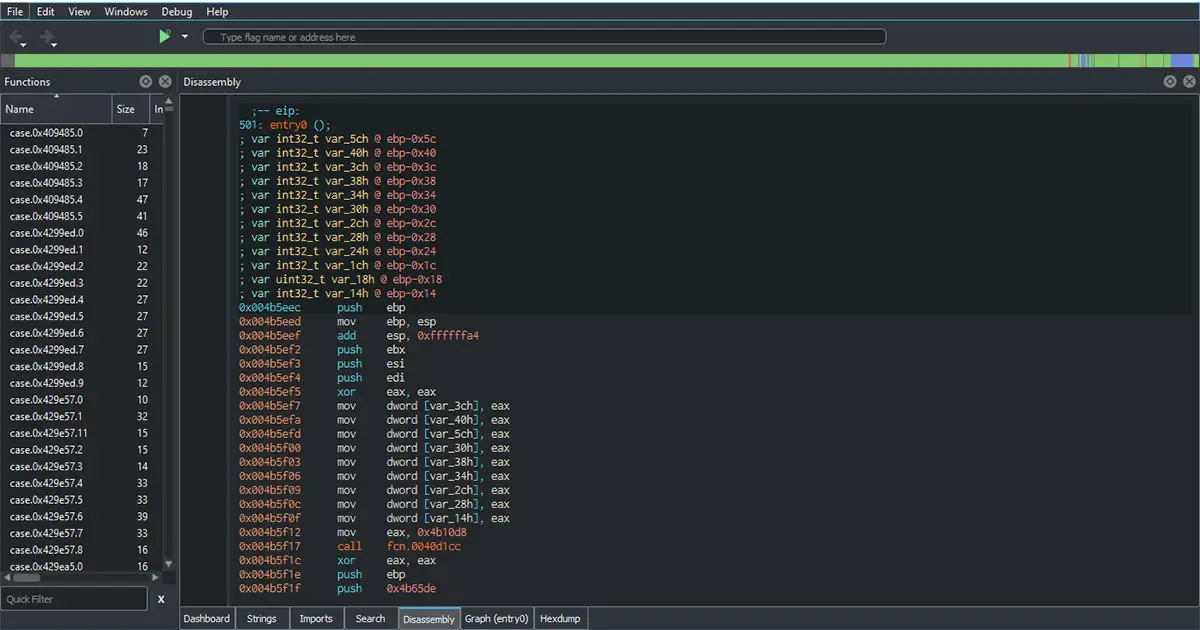Switch to the Graph (entry0) tab

(498, 619)
